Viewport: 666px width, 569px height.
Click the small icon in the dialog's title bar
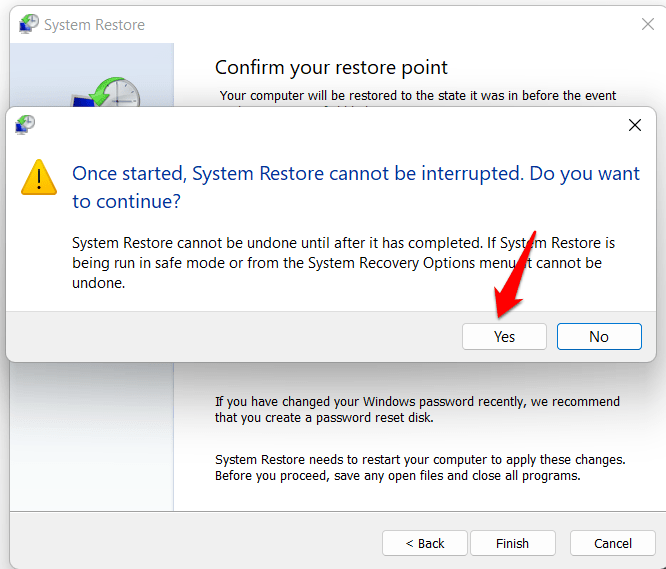pos(26,124)
